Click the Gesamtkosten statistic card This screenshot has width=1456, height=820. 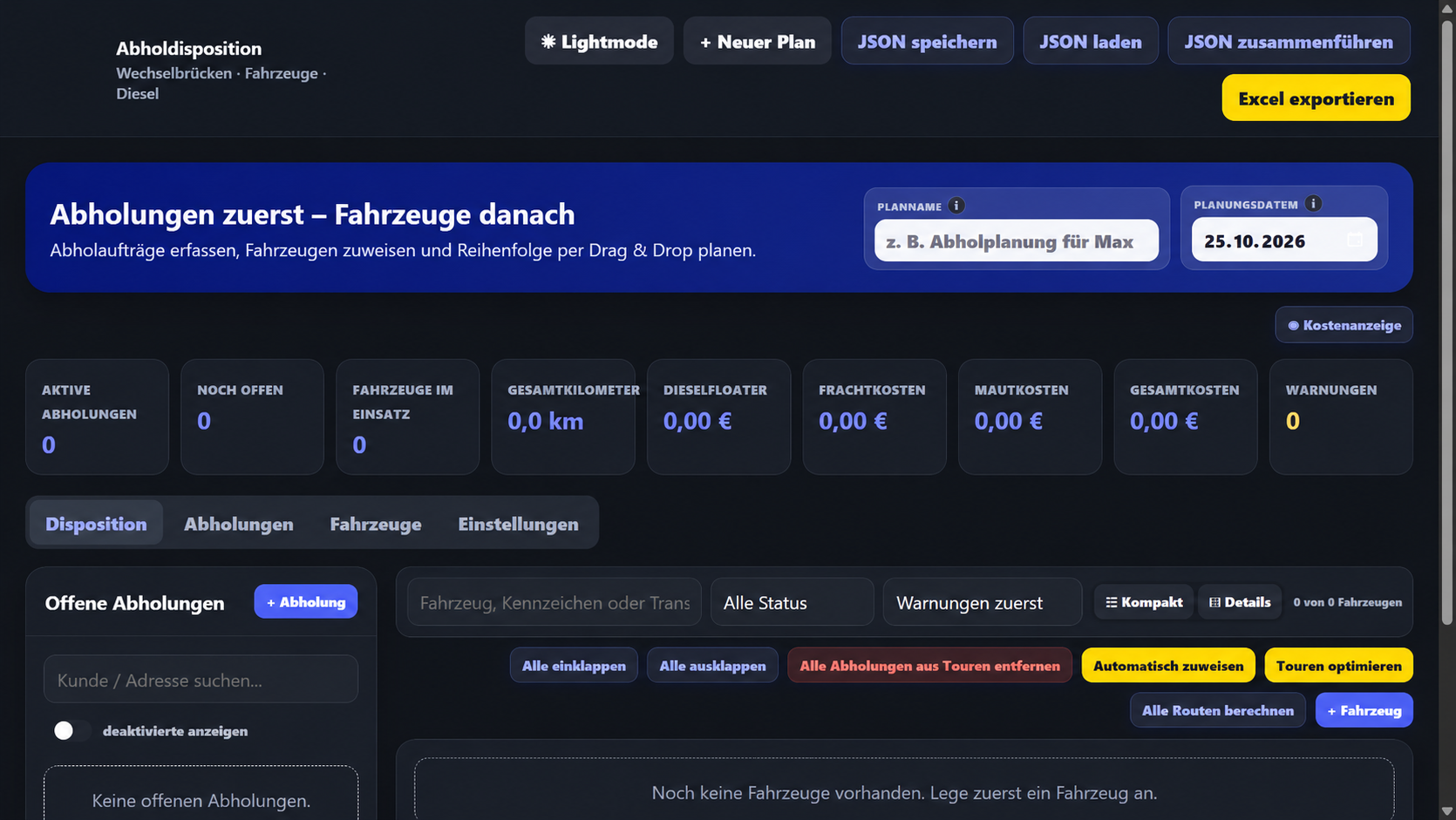click(1186, 417)
